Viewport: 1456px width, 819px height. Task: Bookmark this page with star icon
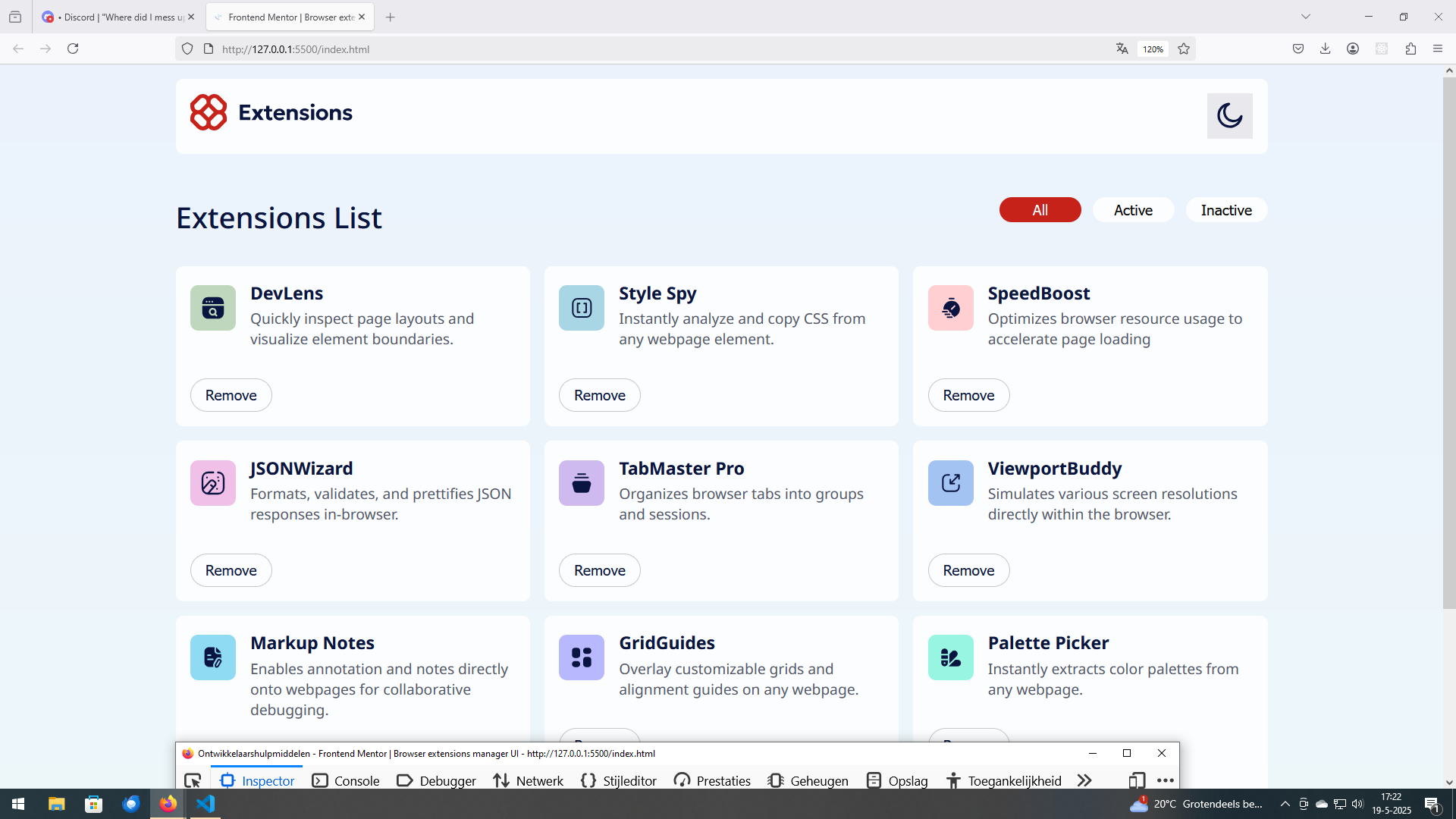tap(1184, 49)
